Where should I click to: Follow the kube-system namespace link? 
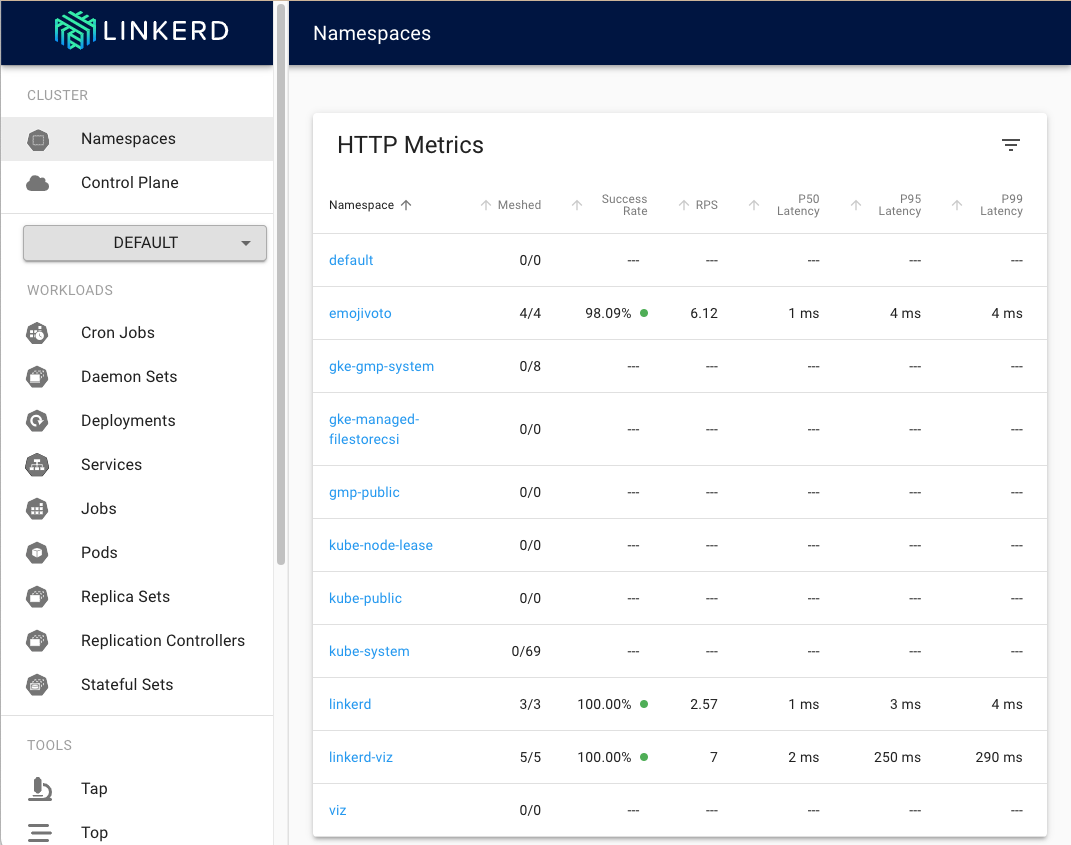coord(369,652)
